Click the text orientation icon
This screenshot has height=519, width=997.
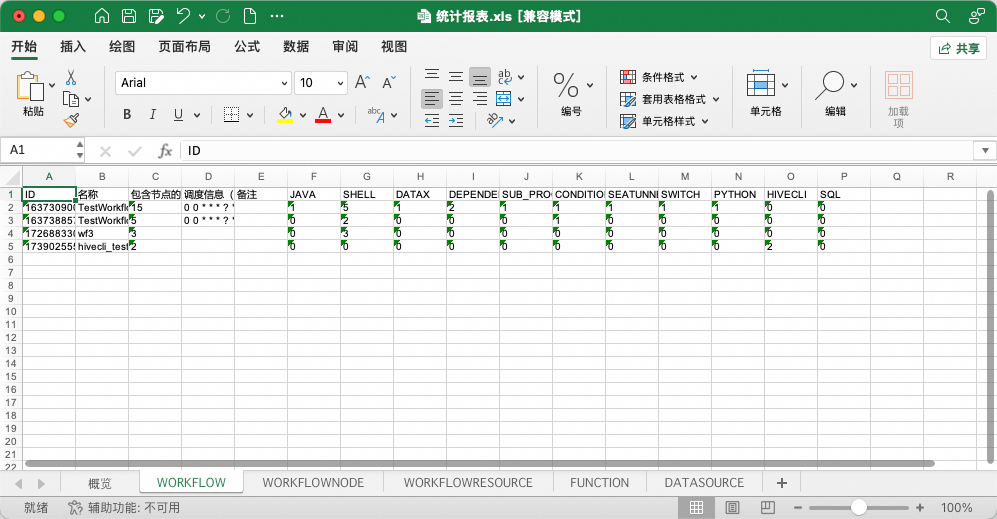pyautogui.click(x=495, y=120)
